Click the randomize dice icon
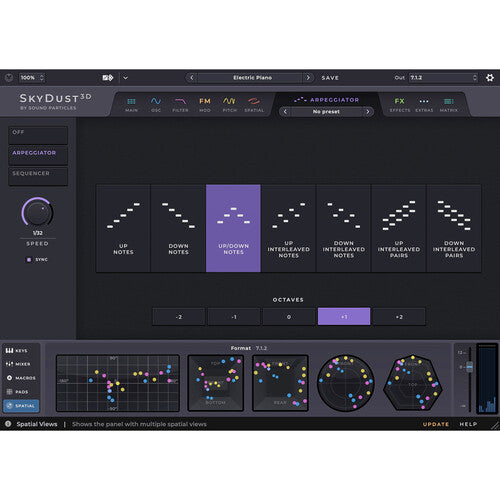Viewport: 500px width, 500px height. click(x=108, y=78)
